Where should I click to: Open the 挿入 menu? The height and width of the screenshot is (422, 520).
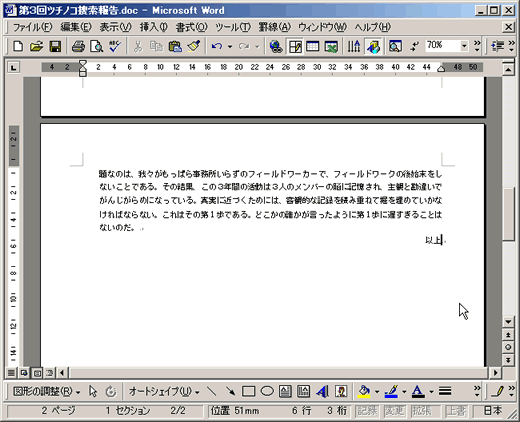coord(153,27)
